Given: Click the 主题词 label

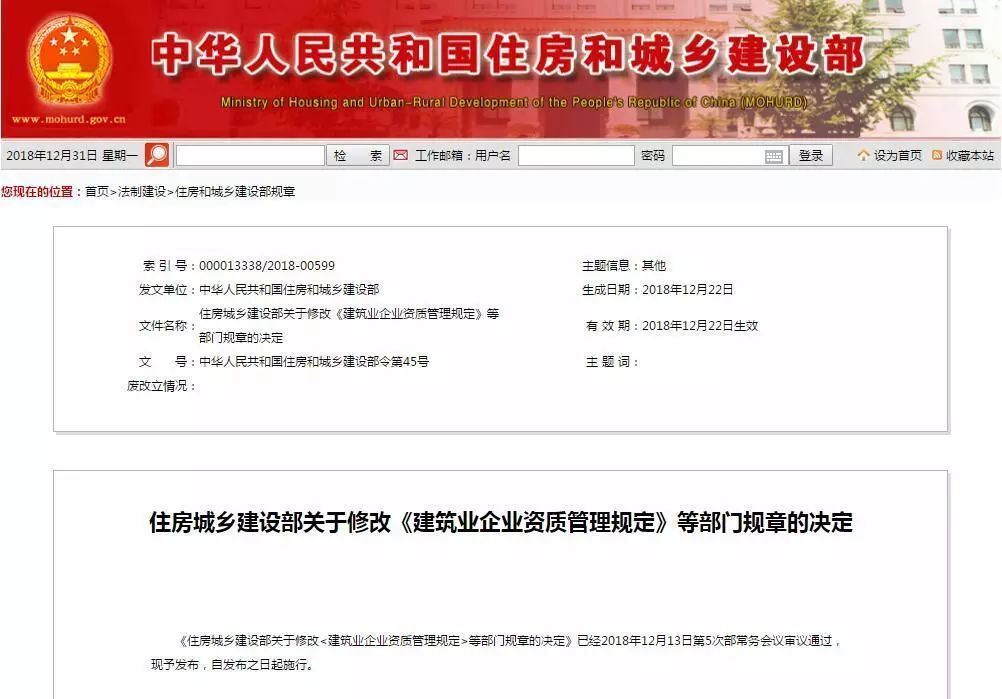Looking at the screenshot, I should (x=612, y=362).
